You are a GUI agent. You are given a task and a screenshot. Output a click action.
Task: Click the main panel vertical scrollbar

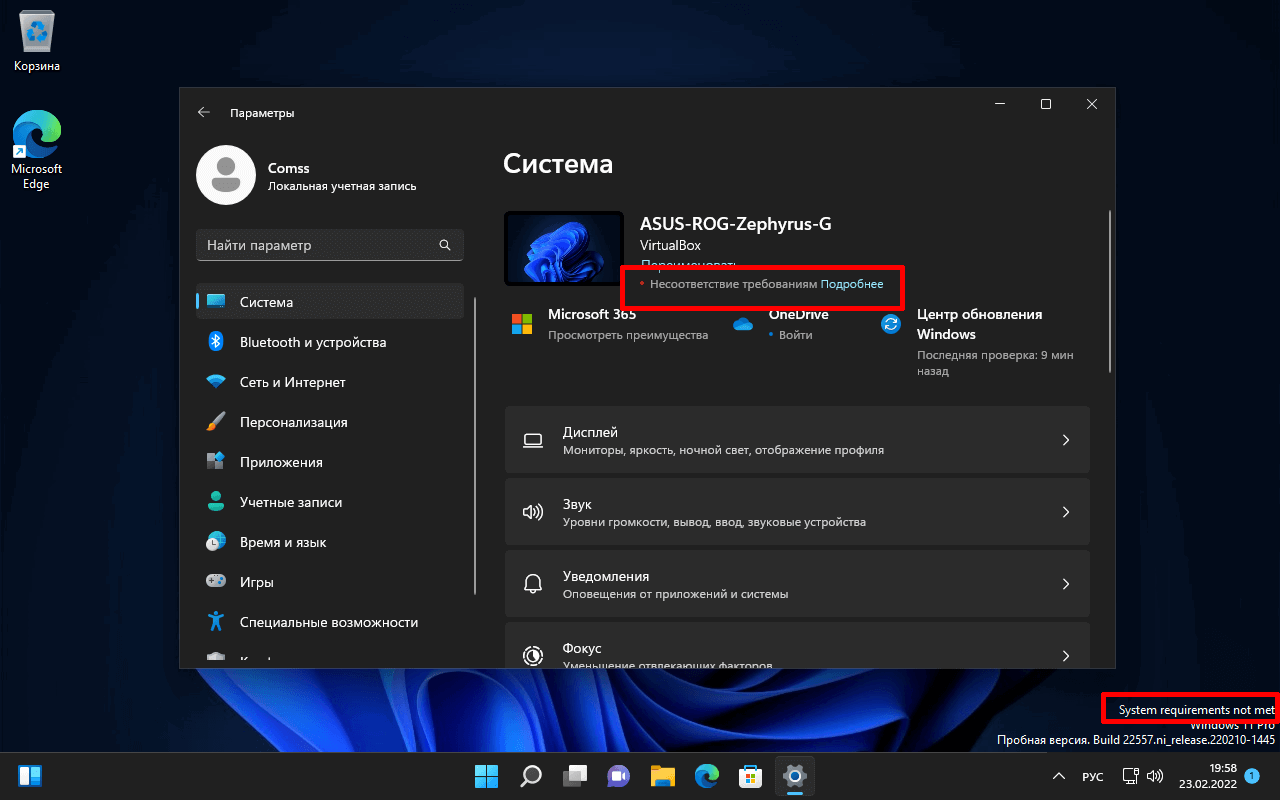(x=1109, y=291)
